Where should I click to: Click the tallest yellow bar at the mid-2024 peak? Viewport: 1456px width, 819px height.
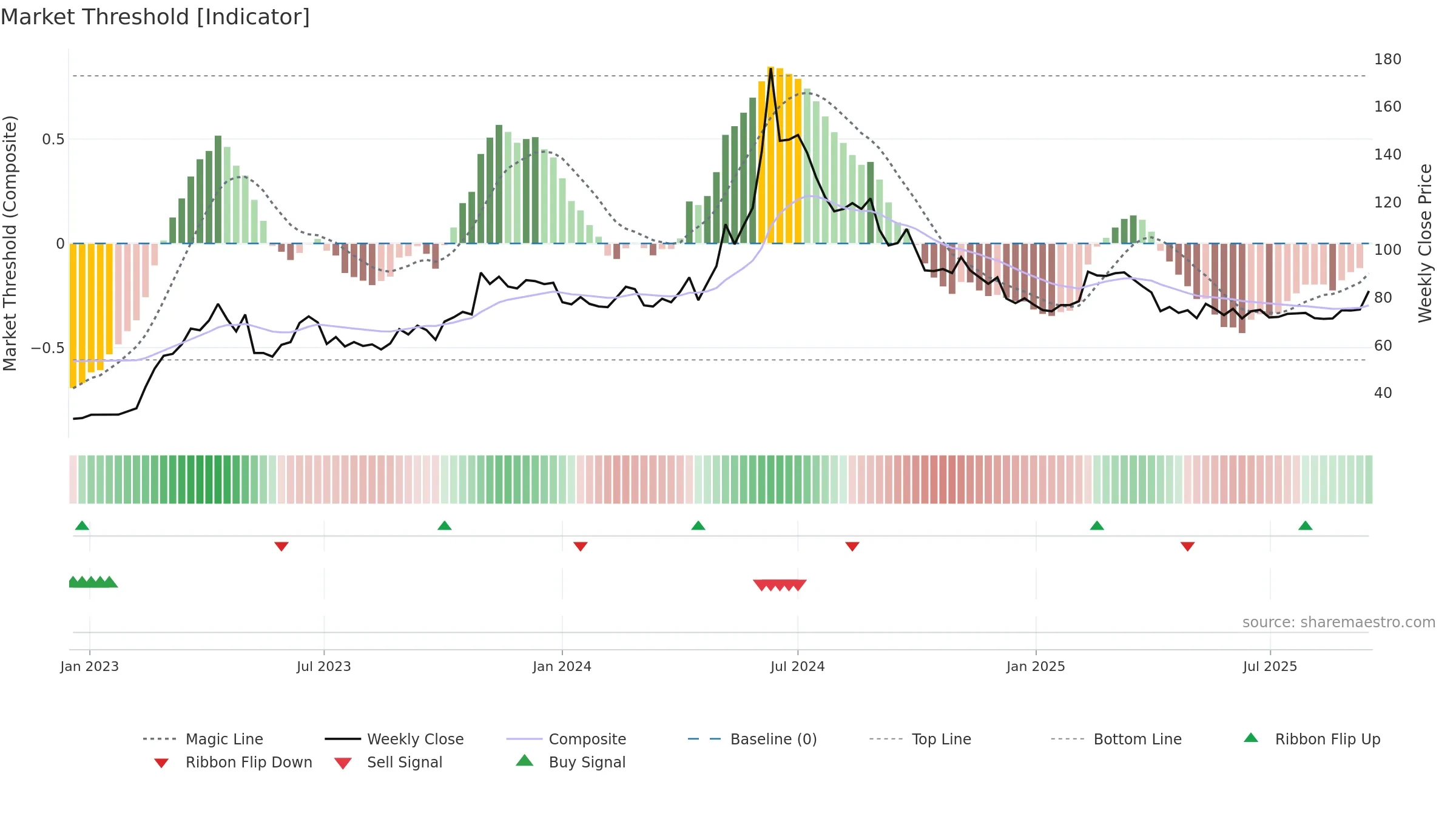(x=770, y=155)
